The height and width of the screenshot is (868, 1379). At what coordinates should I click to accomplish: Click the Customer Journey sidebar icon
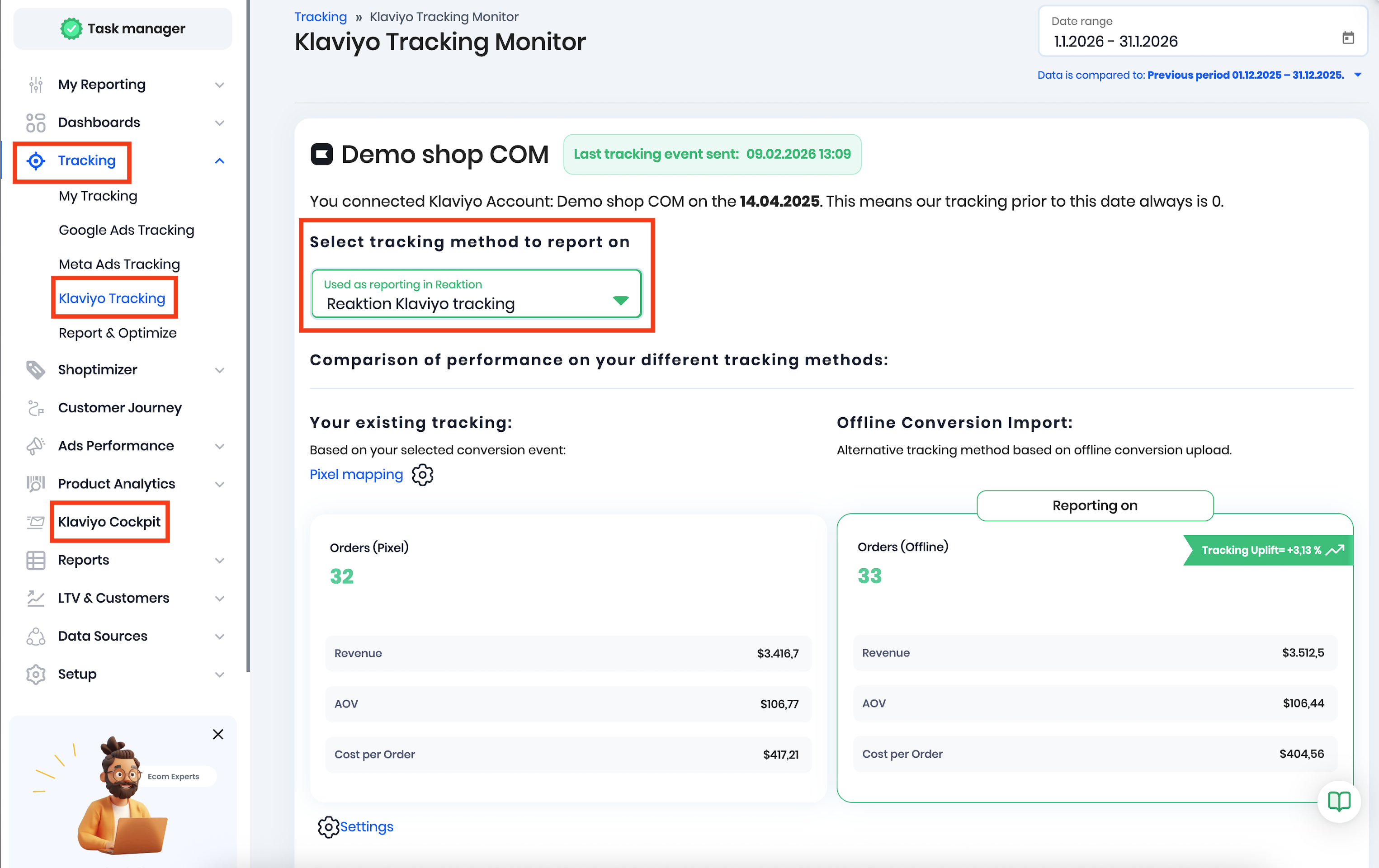36,408
